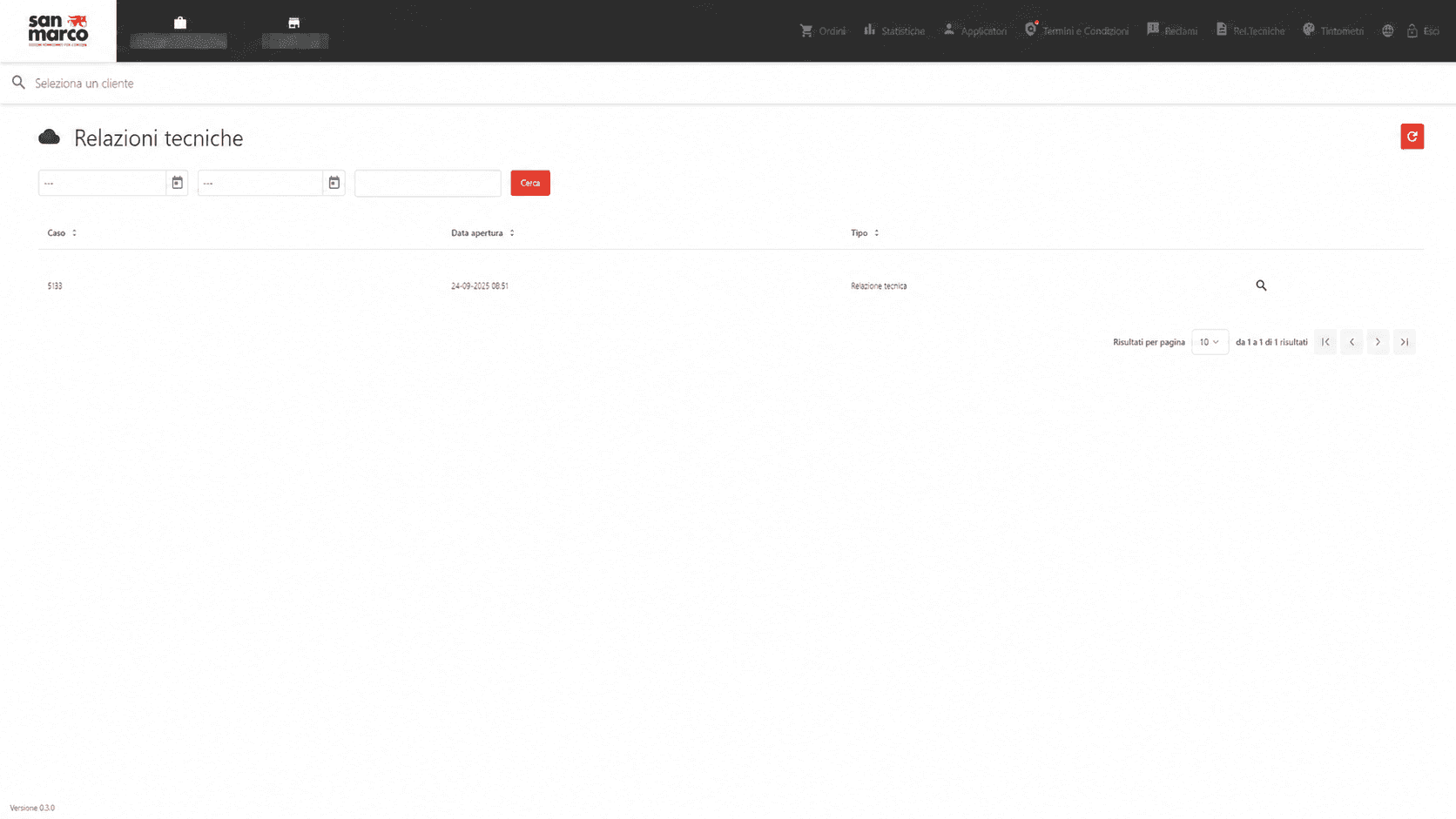Click the customer search magnifier icon
This screenshot has height=819, width=1456.
(18, 83)
